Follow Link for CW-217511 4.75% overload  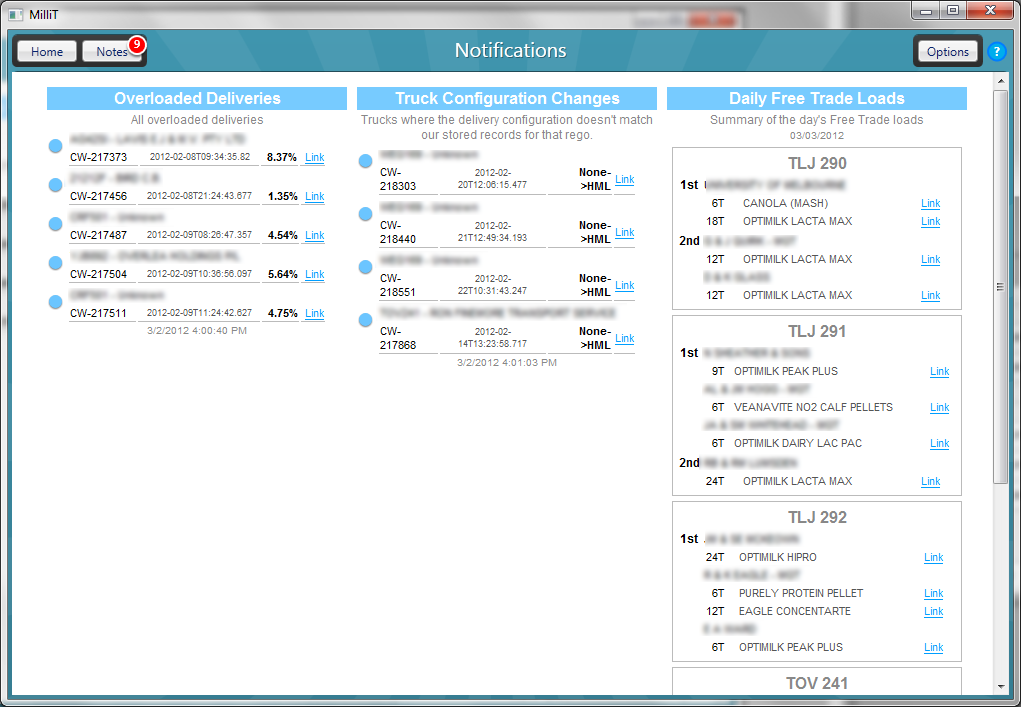pyautogui.click(x=314, y=313)
